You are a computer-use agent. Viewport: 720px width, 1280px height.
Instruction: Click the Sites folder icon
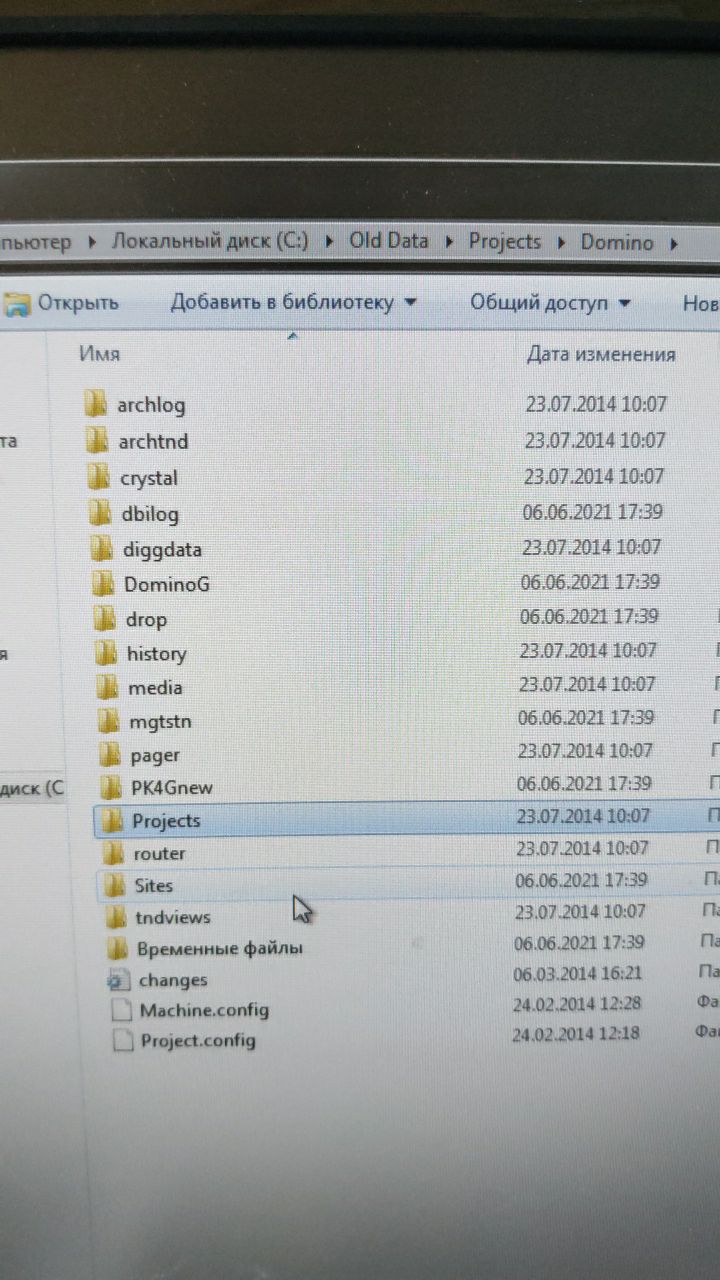pyautogui.click(x=117, y=885)
